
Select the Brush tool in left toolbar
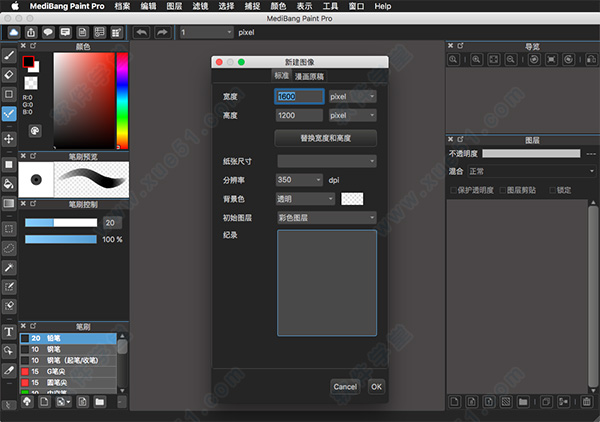(9, 56)
